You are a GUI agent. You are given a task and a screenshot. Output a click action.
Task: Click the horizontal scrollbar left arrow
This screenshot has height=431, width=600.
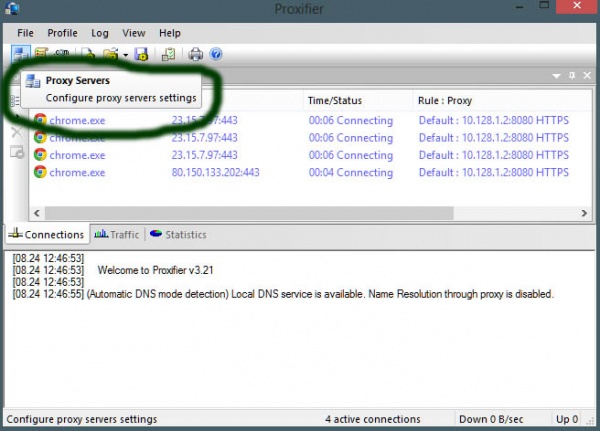point(37,213)
